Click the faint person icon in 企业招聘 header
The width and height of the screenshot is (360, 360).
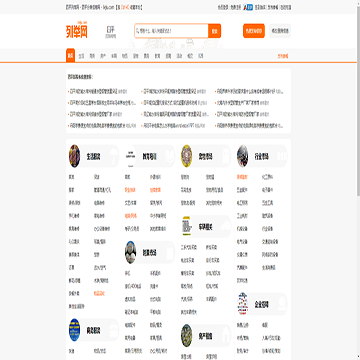281,304
